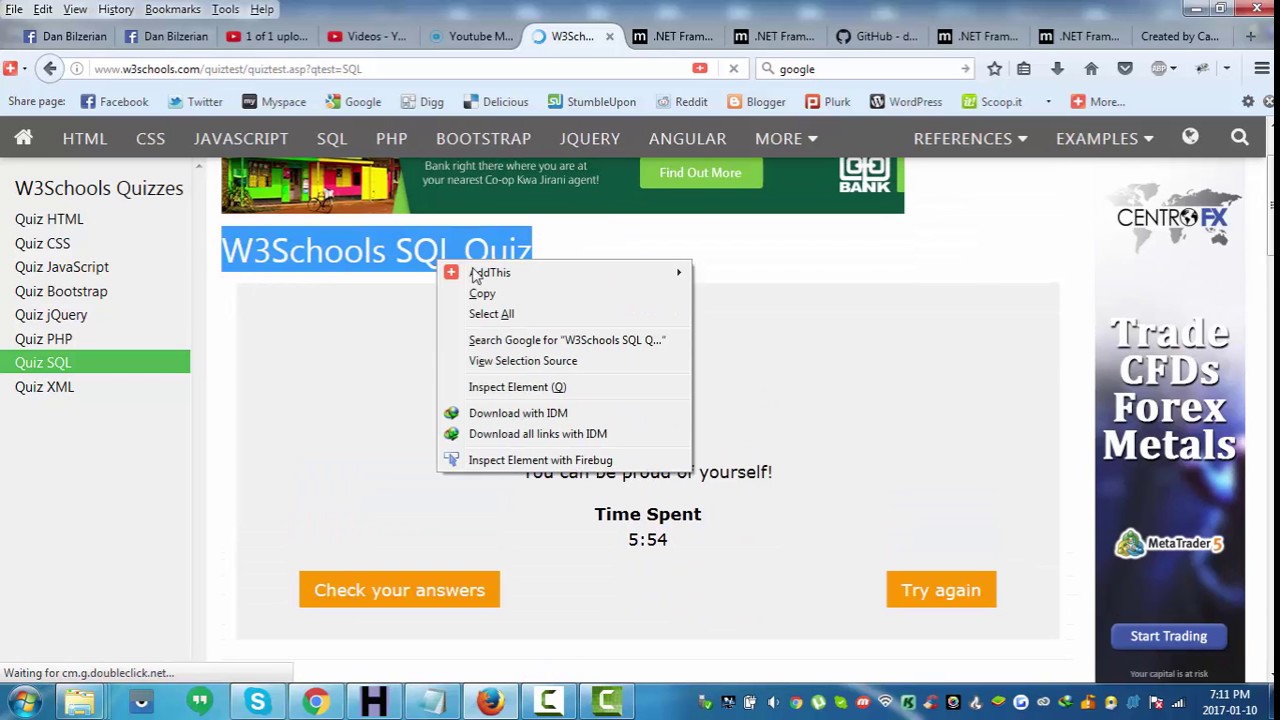
Task: Expand the EXAMPLES dropdown
Action: click(x=1104, y=138)
